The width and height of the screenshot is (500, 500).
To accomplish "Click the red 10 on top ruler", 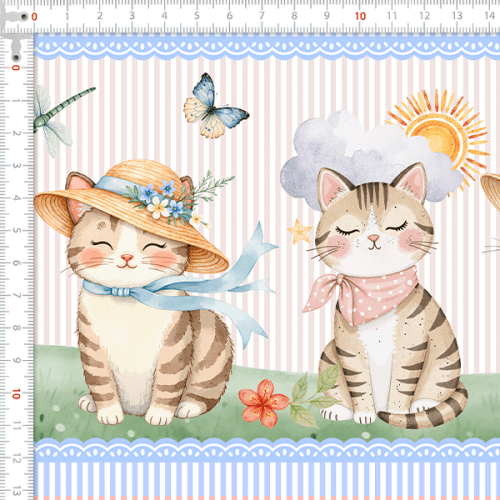I will coord(360,16).
